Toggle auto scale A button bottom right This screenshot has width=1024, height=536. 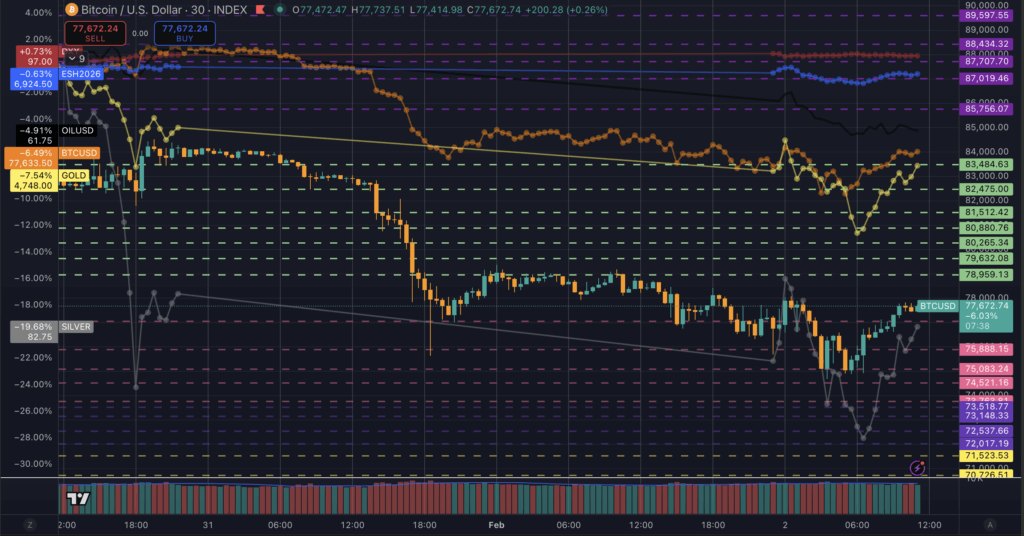[989, 524]
